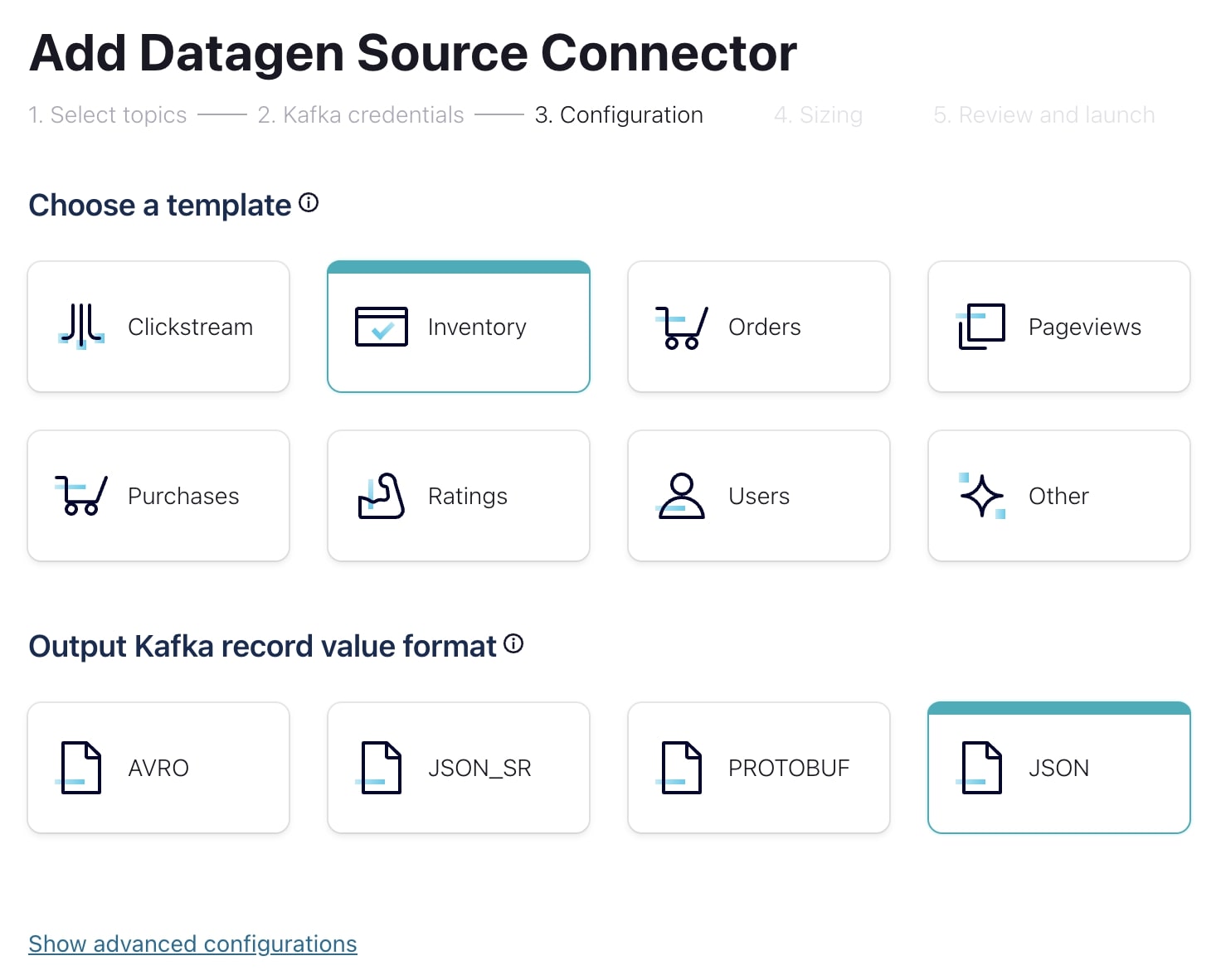The width and height of the screenshot is (1221, 980).
Task: Click the Inventory window-check icon
Action: [x=382, y=327]
